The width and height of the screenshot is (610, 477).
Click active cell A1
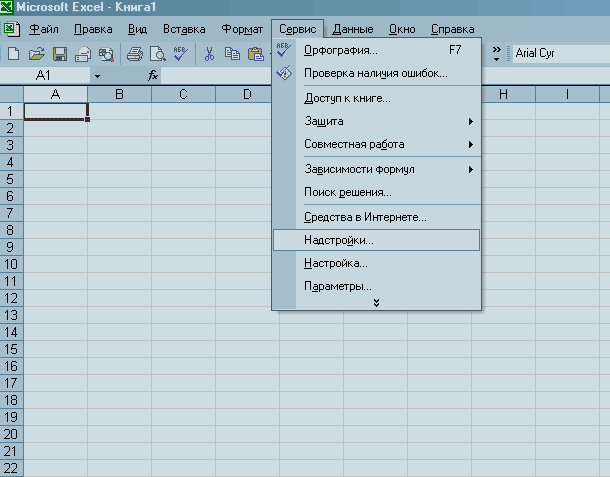point(56,111)
